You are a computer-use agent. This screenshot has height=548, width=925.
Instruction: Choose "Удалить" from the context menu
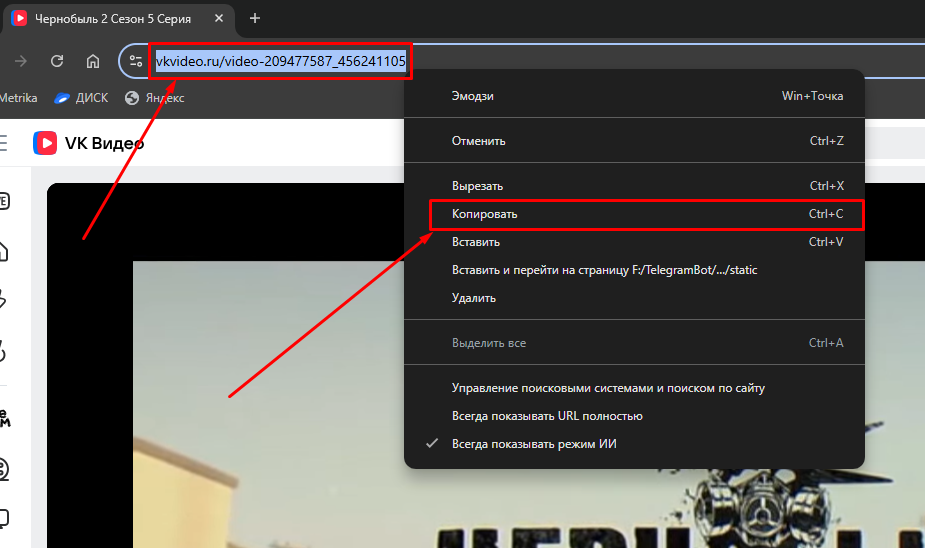click(x=473, y=298)
